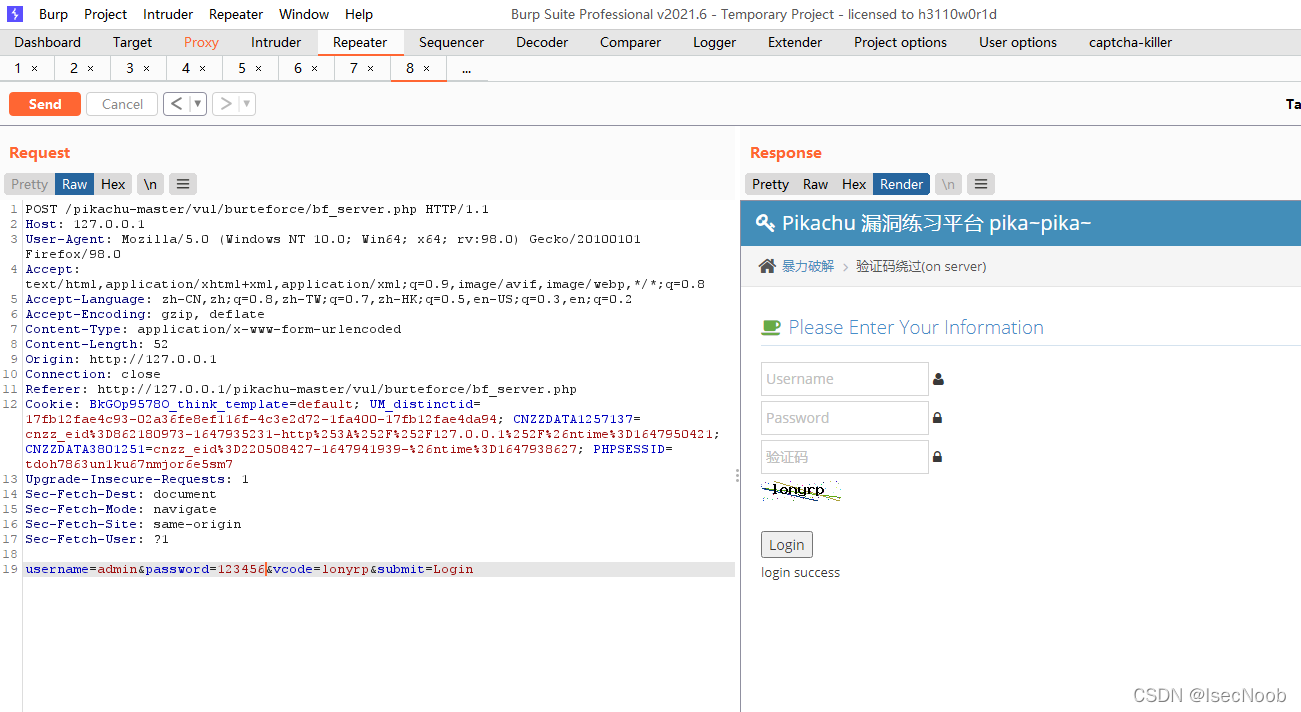
Task: Refresh the lonyrp captcha image
Action: pos(801,490)
